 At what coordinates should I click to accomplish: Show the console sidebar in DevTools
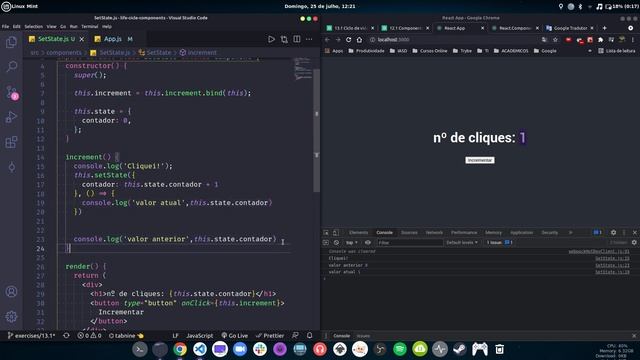(x=326, y=242)
